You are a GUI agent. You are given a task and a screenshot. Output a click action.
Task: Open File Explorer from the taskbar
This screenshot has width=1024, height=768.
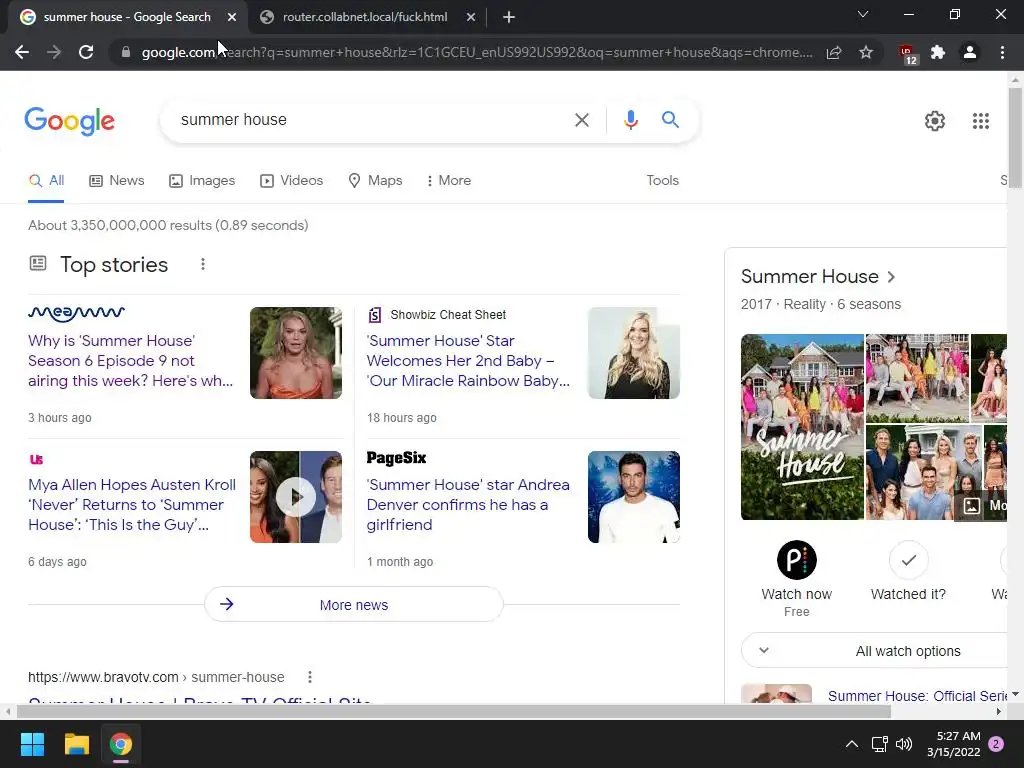76,744
